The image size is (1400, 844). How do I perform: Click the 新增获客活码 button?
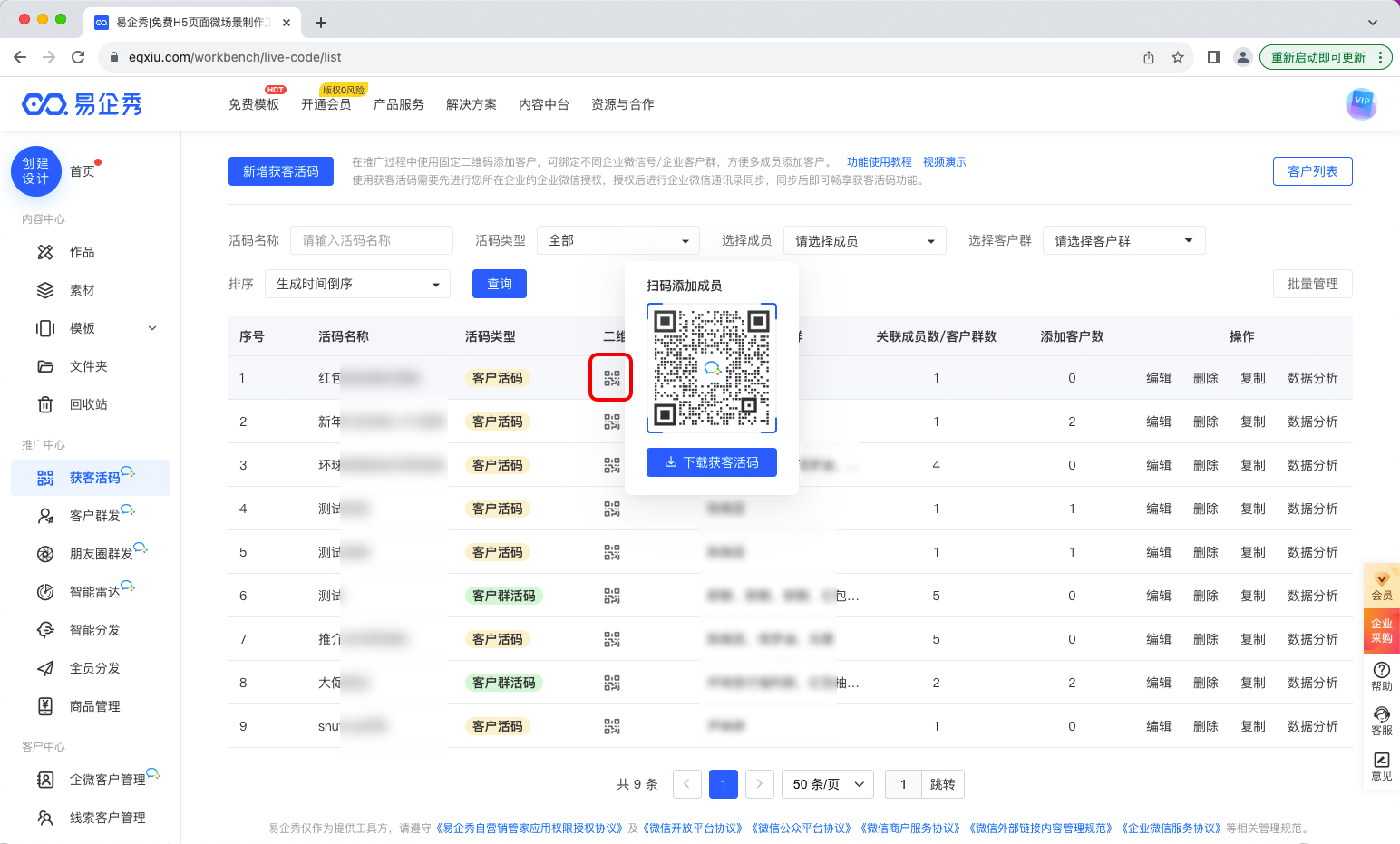pyautogui.click(x=281, y=171)
